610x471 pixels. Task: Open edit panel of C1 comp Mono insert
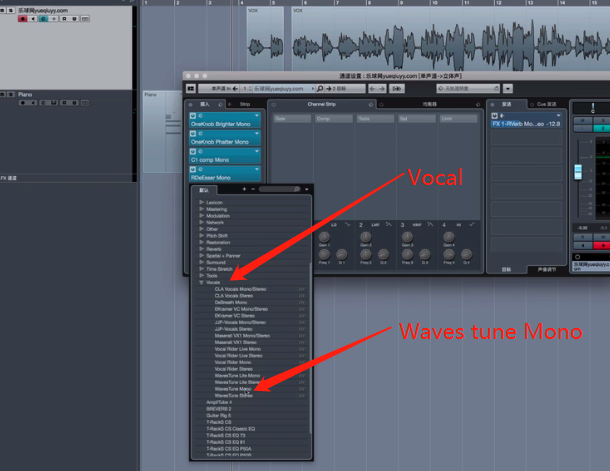point(201,152)
